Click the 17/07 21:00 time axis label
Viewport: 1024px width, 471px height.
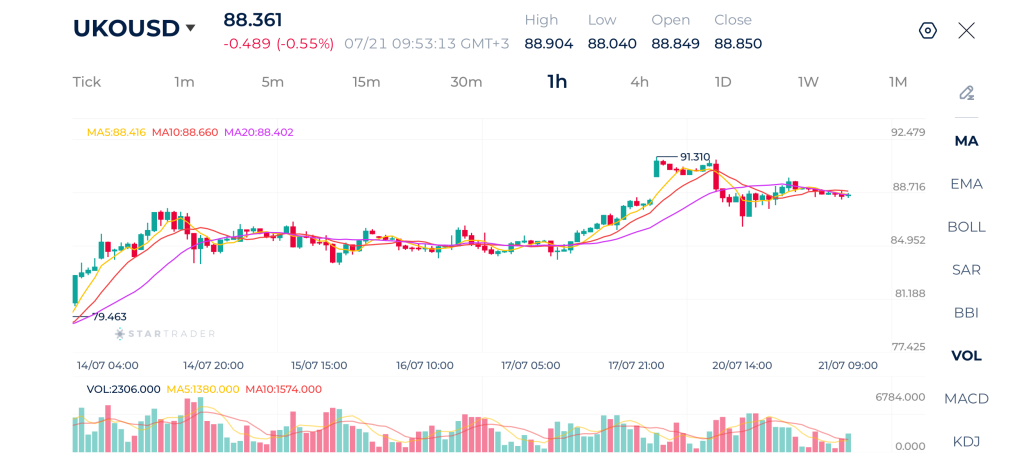pyautogui.click(x=636, y=365)
